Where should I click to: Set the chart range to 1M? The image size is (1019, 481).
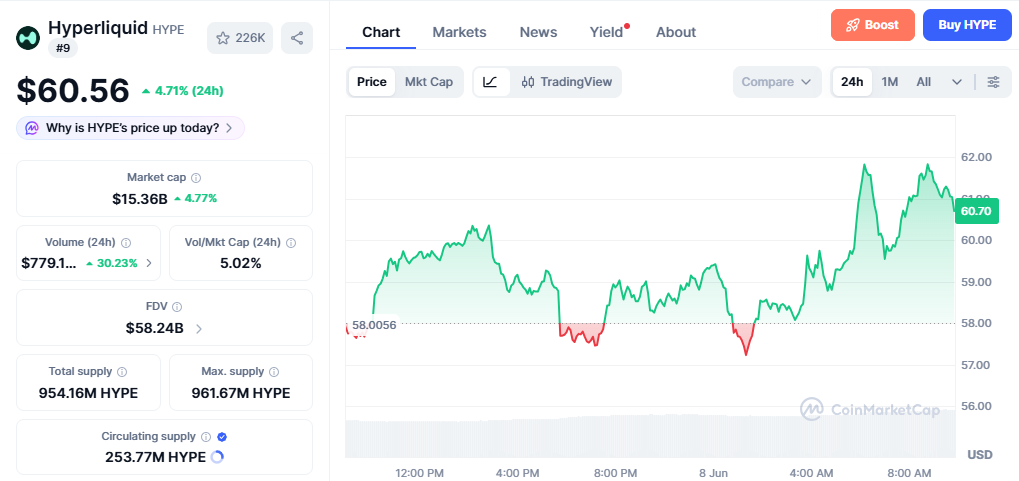[890, 82]
